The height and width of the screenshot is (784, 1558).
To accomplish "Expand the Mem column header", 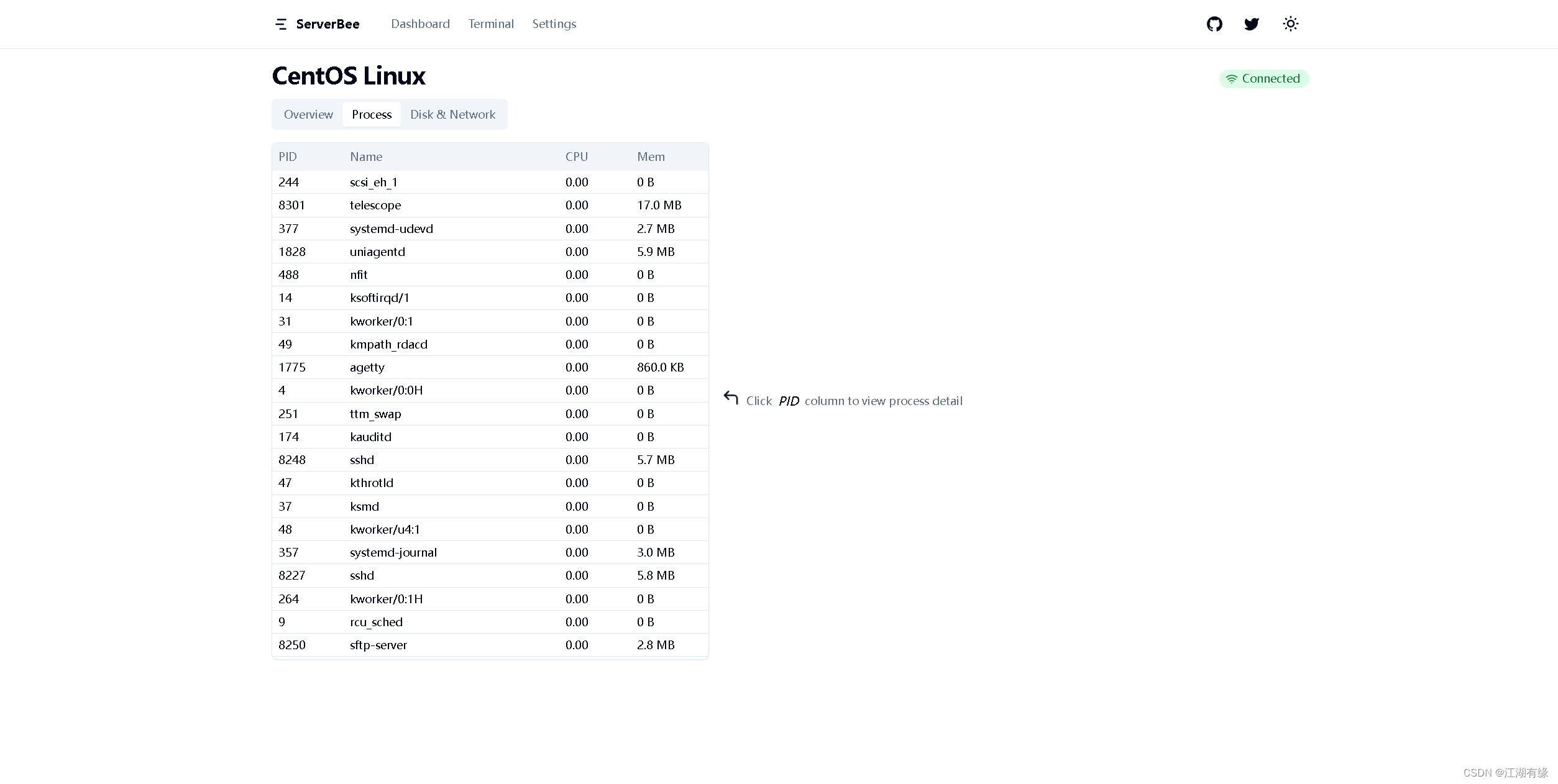I will click(651, 156).
